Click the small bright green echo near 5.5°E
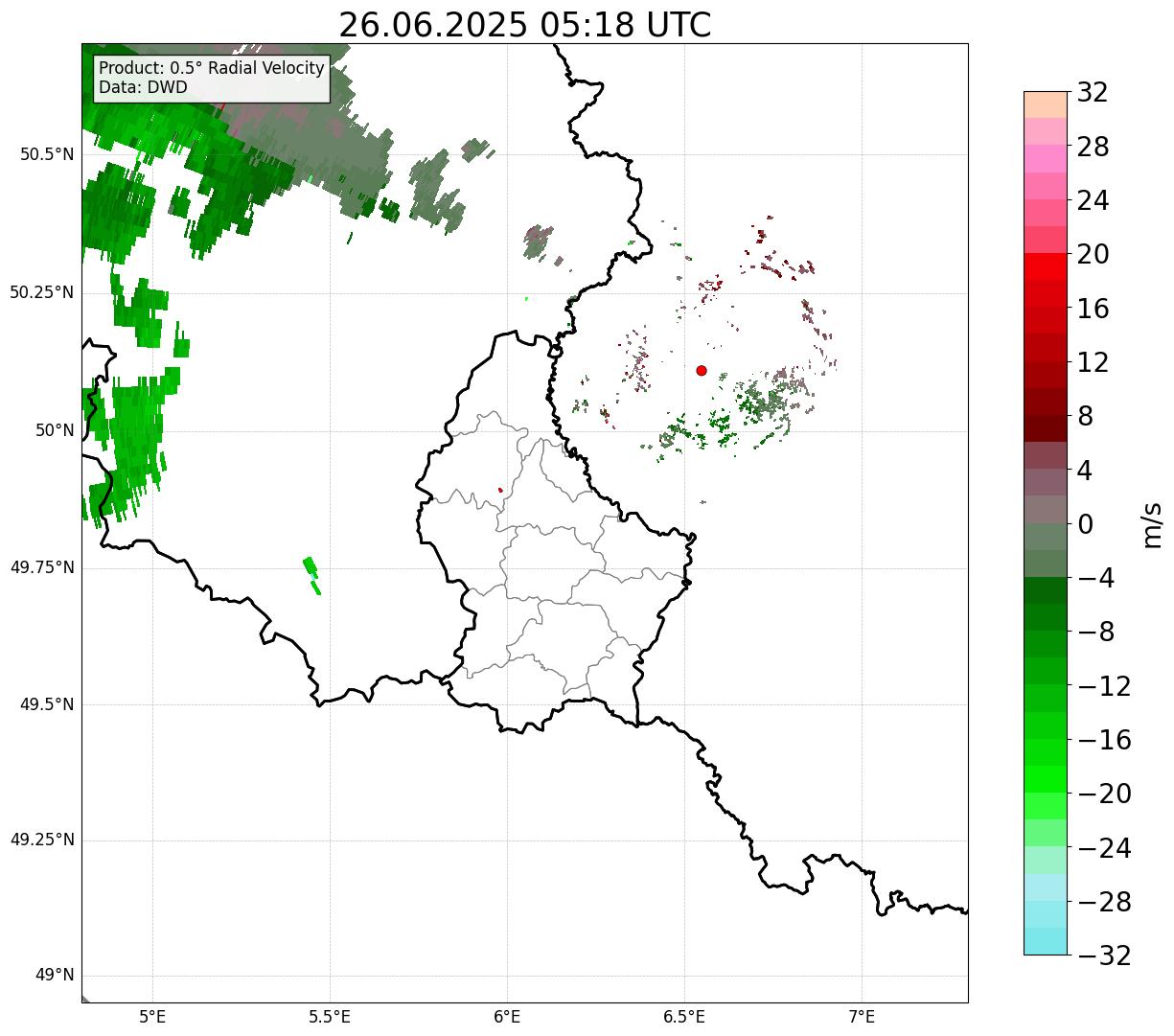The height and width of the screenshot is (1036, 1174). 312,575
